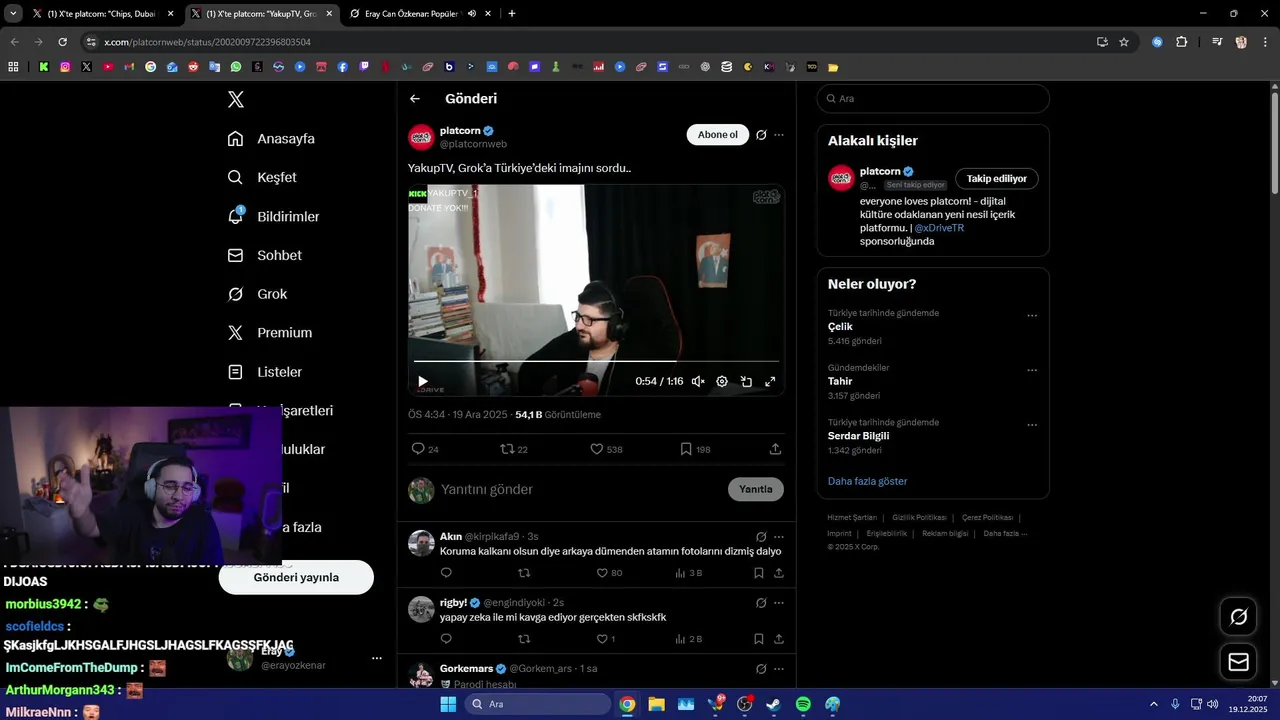Open Gizlilik Politikası footer link
This screenshot has height=720, width=1280.
click(x=919, y=517)
